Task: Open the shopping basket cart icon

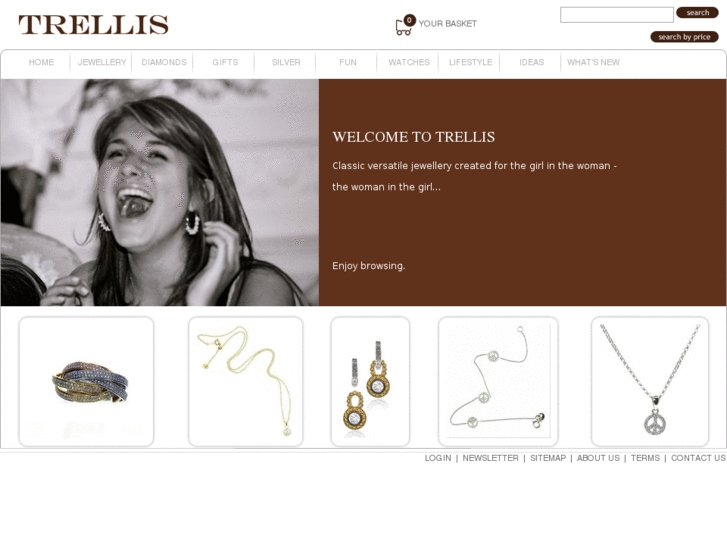Action: (404, 26)
